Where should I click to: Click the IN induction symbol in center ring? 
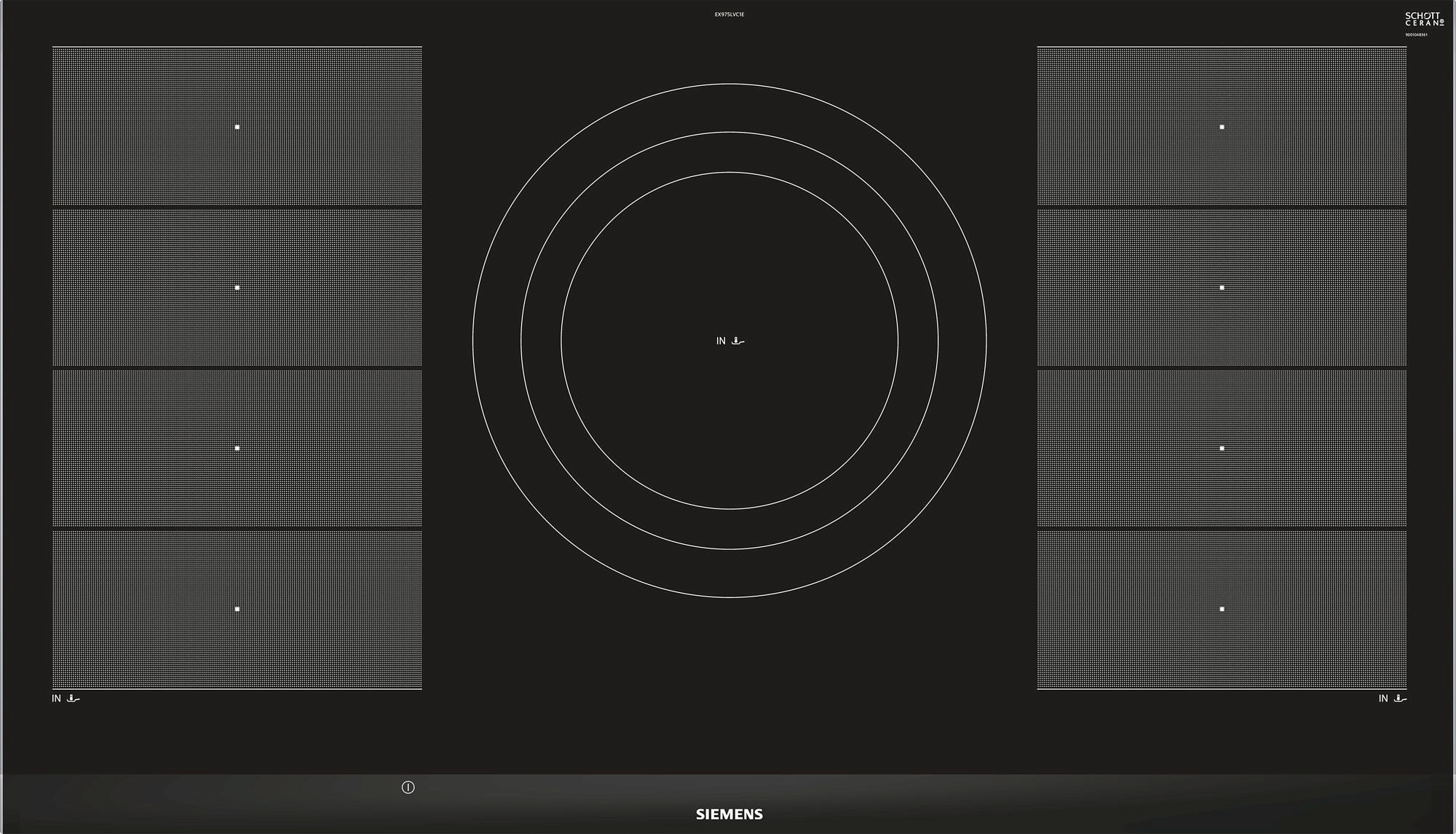[721, 341]
